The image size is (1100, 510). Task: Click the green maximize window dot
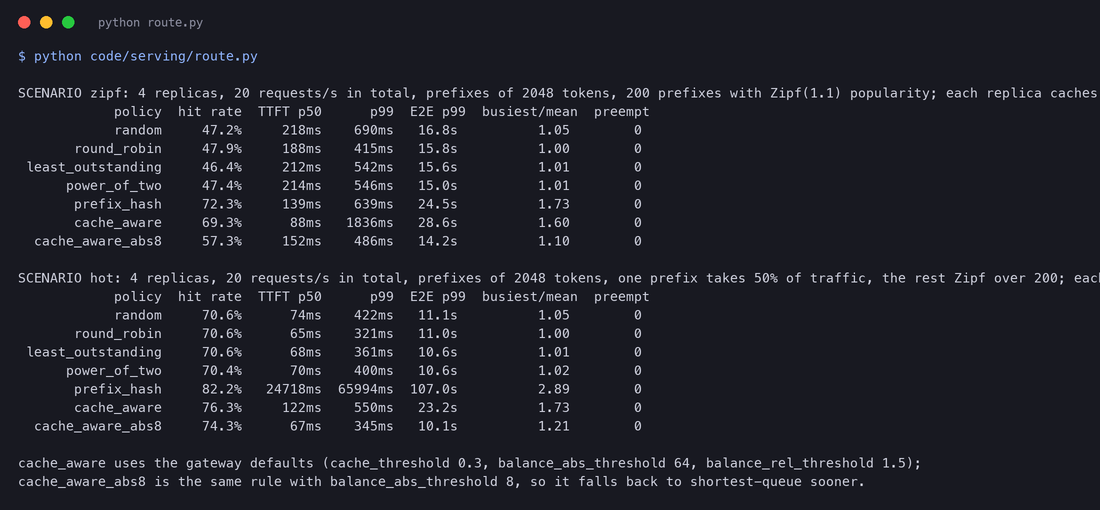coord(68,22)
